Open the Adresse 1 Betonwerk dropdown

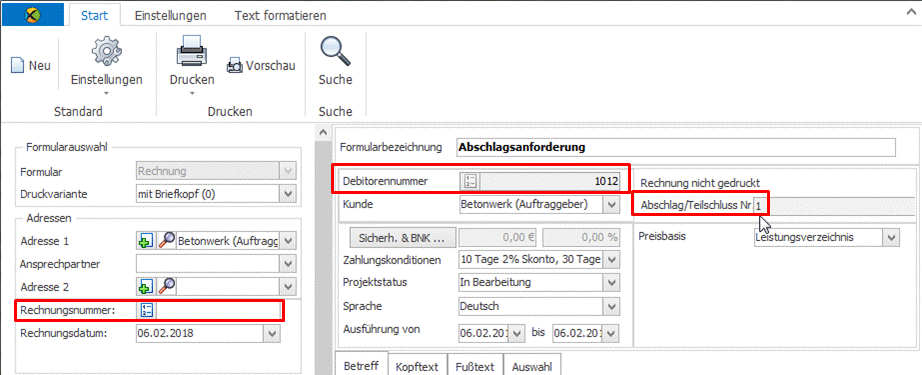(x=288, y=241)
